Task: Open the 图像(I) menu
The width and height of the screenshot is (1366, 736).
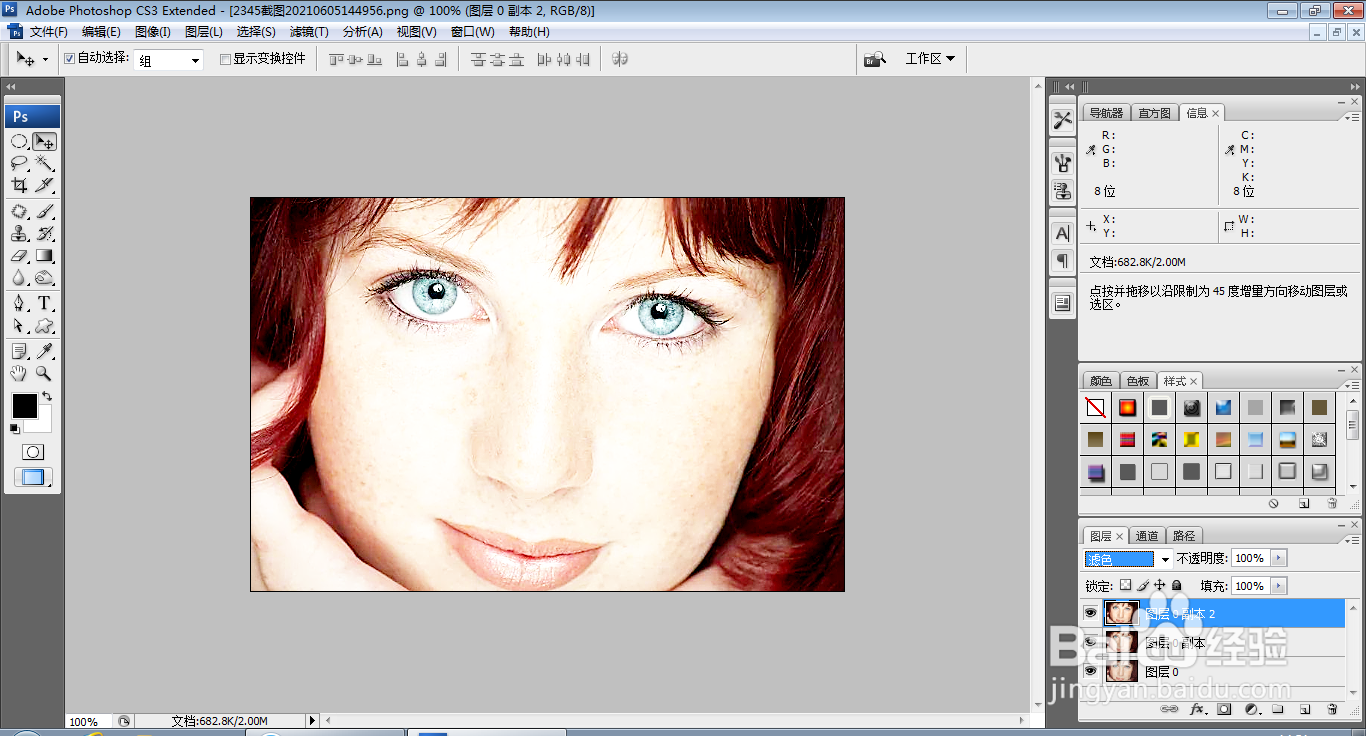Action: point(153,32)
